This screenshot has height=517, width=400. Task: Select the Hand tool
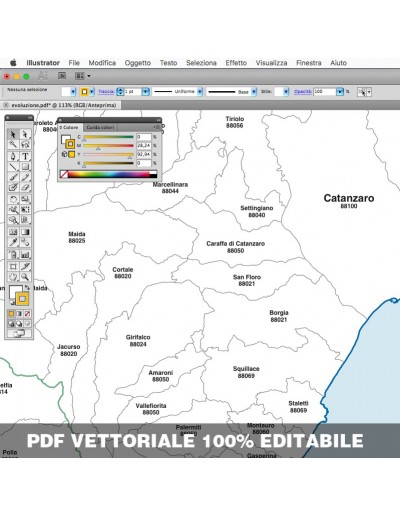(x=13, y=277)
